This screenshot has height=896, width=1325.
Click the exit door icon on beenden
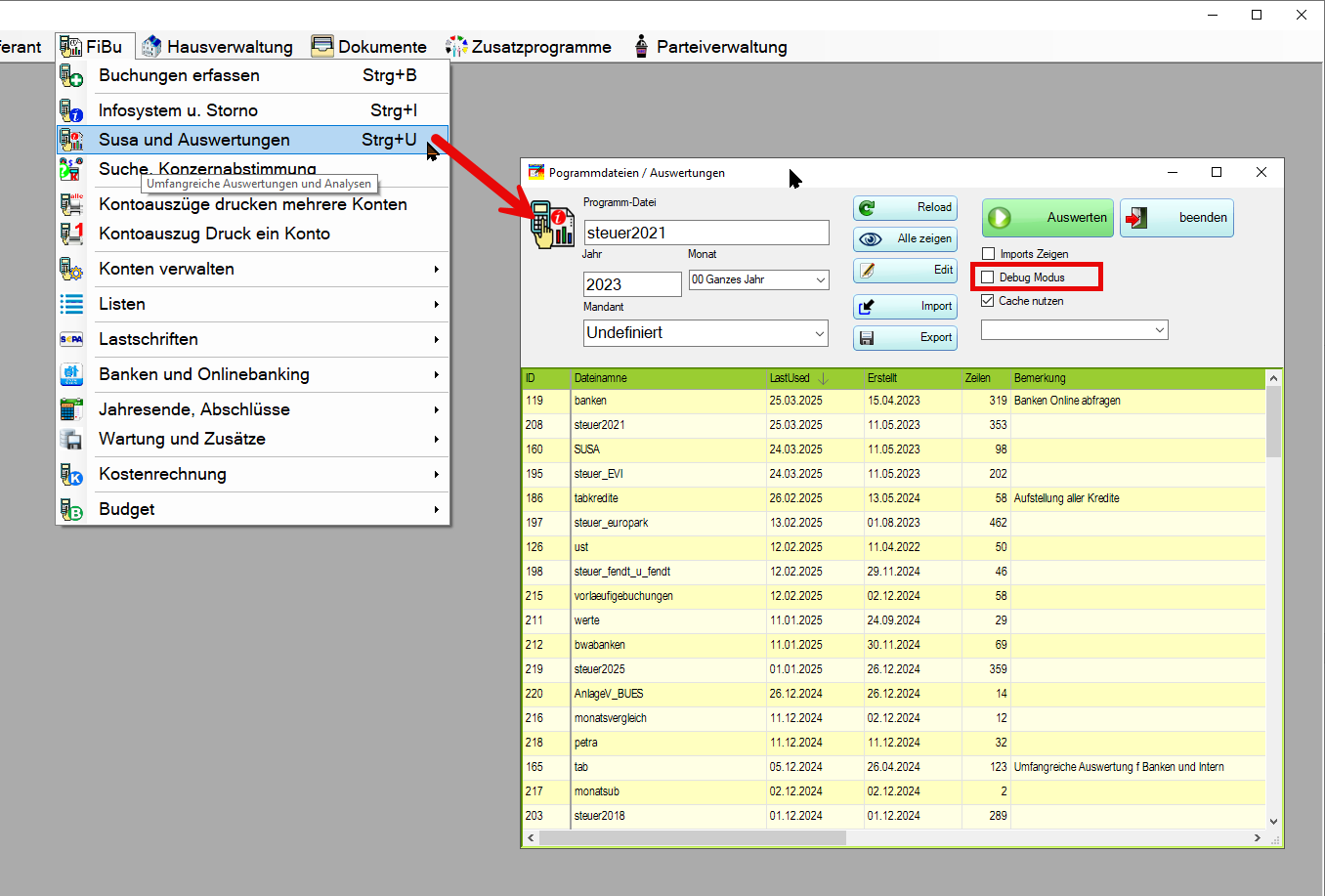coord(1135,218)
